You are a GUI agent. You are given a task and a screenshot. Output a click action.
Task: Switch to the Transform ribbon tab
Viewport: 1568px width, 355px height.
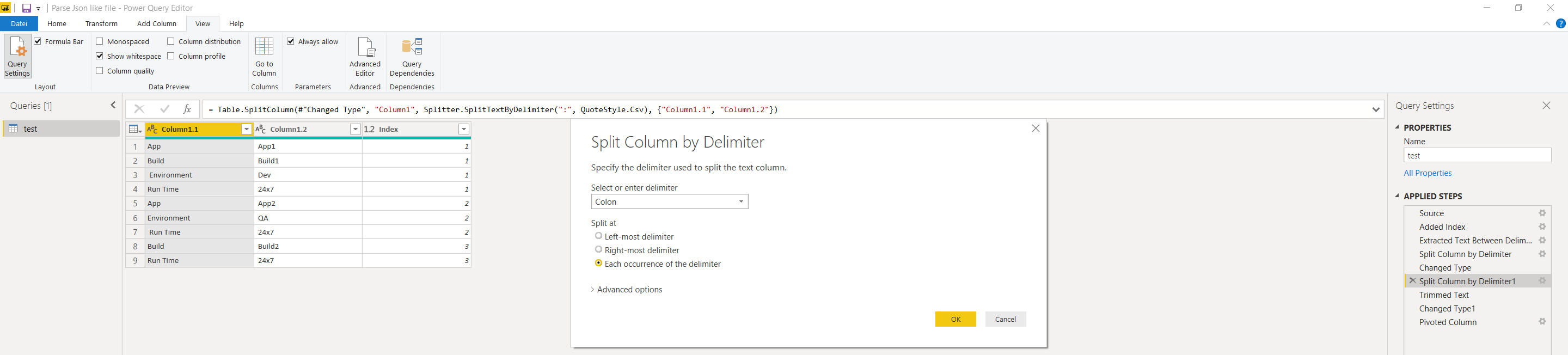pyautogui.click(x=102, y=24)
